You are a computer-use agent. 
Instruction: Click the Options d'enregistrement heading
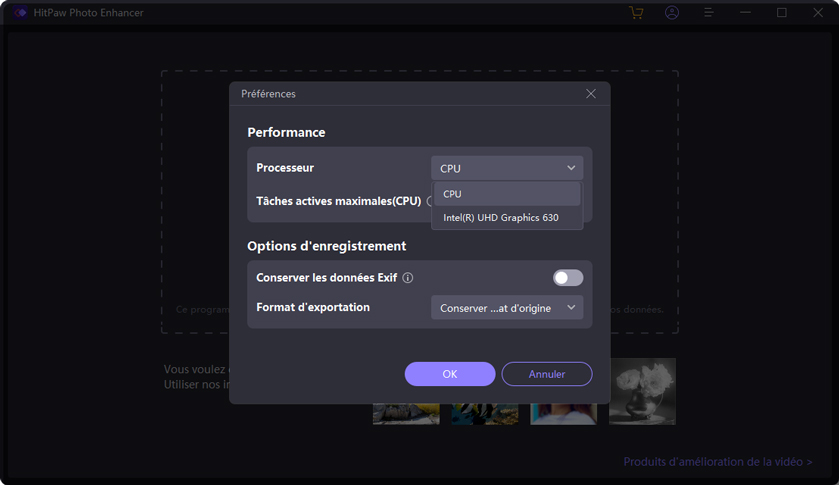click(x=326, y=246)
